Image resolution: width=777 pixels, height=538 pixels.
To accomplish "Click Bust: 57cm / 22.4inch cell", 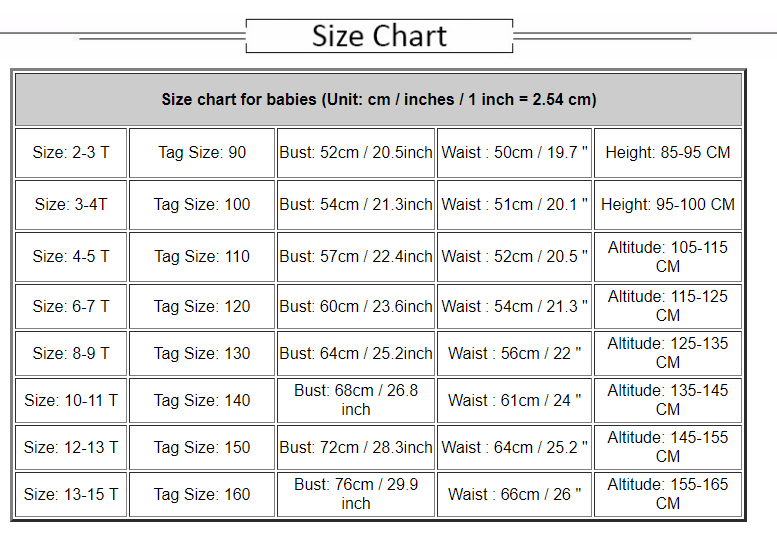I will pyautogui.click(x=356, y=256).
